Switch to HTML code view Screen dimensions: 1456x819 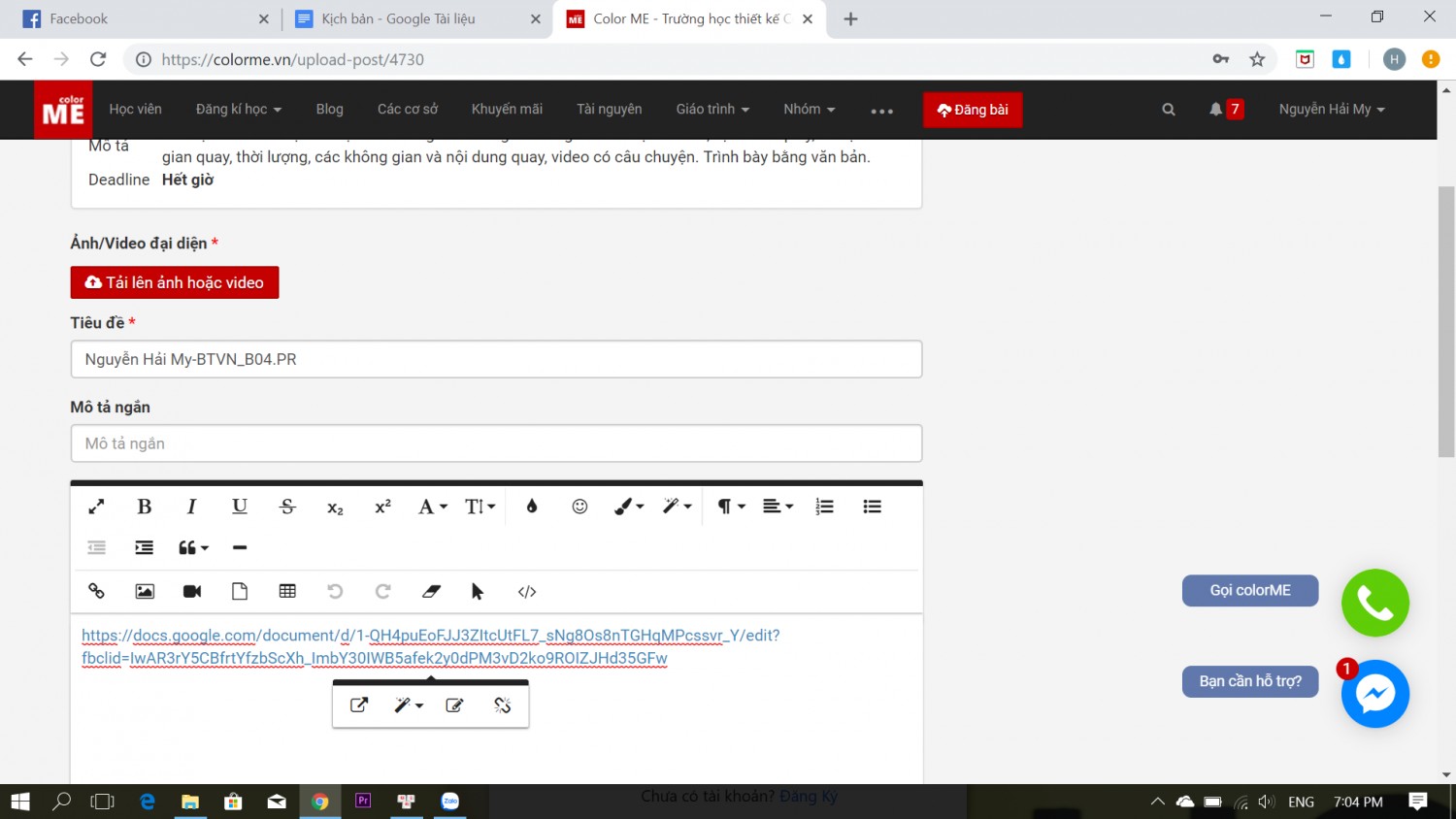tap(527, 591)
